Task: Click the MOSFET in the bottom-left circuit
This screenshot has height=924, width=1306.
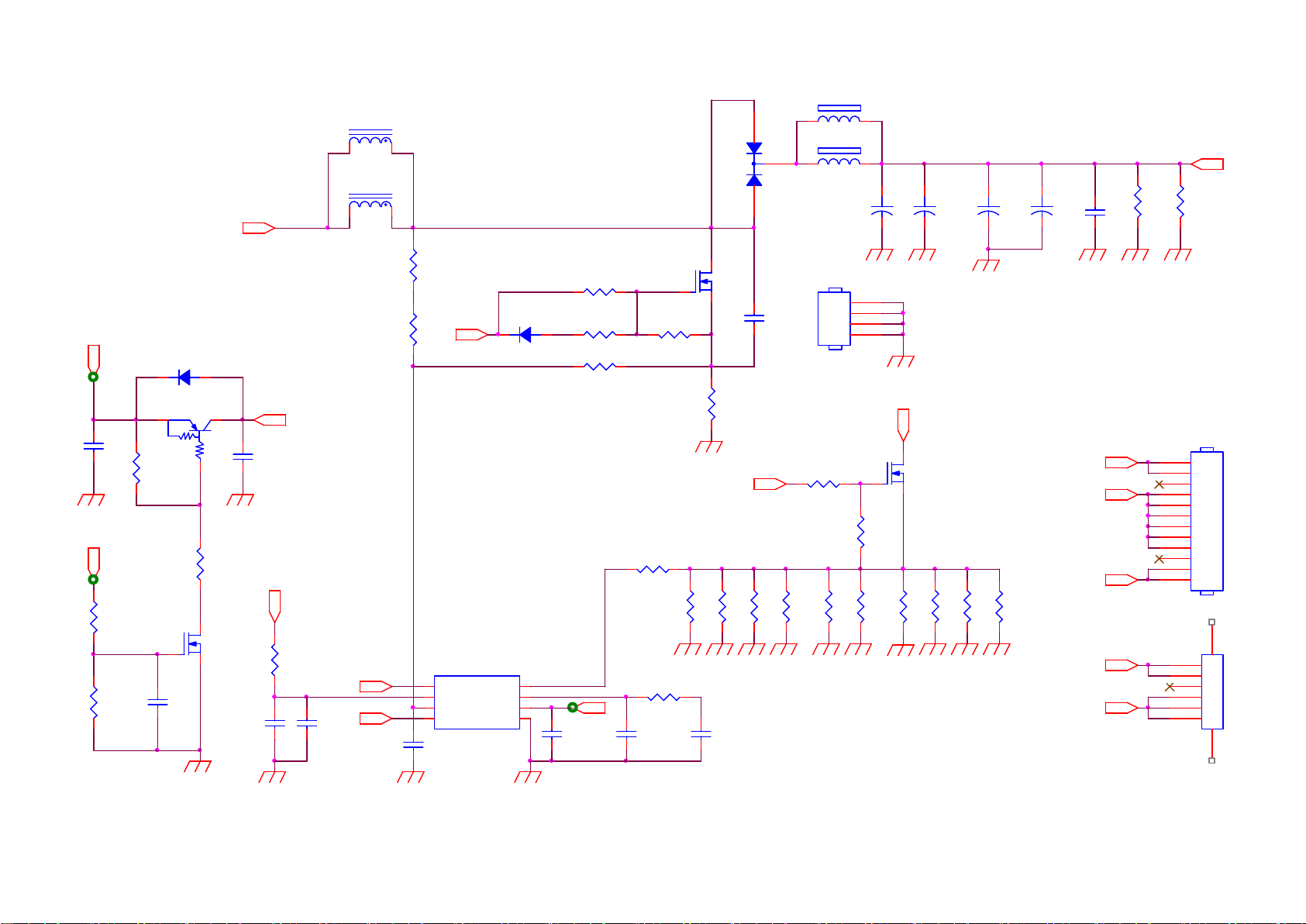Action: [192, 643]
